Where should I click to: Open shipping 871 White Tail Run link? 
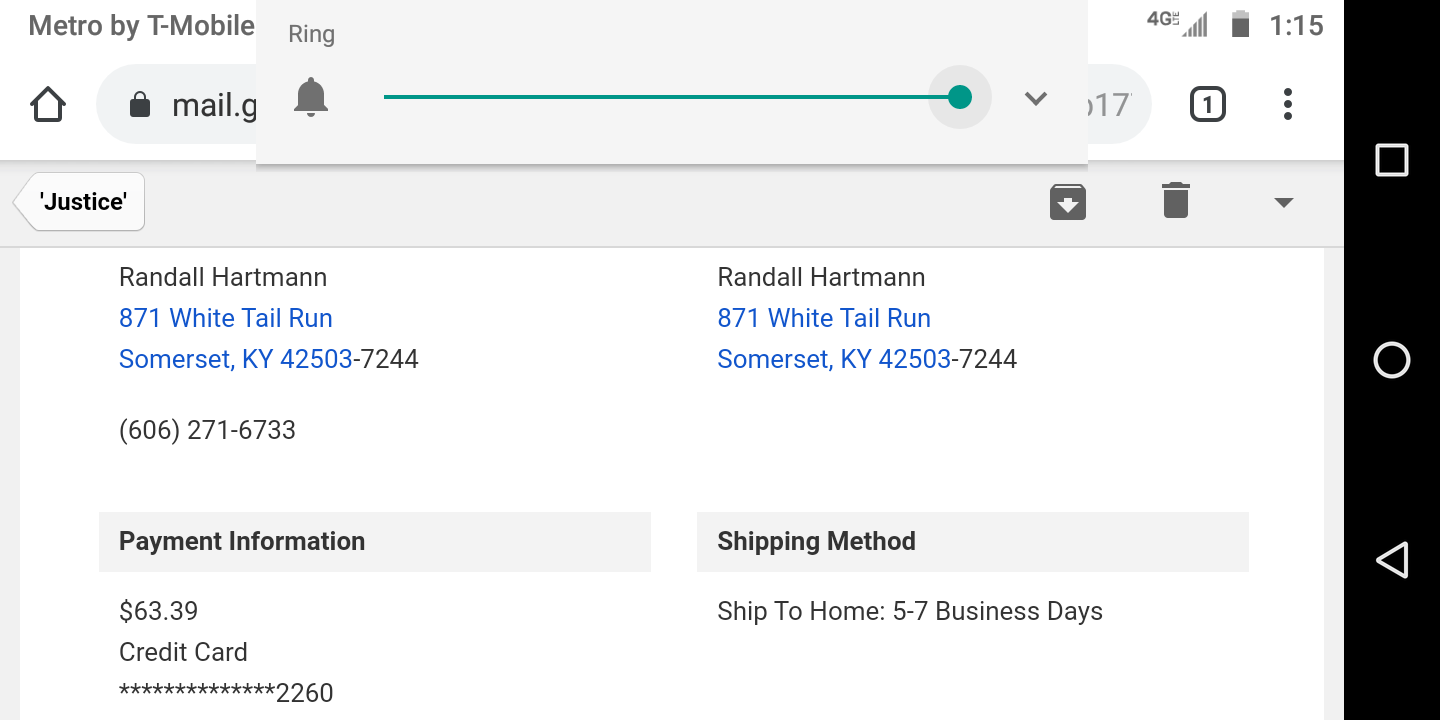point(824,318)
